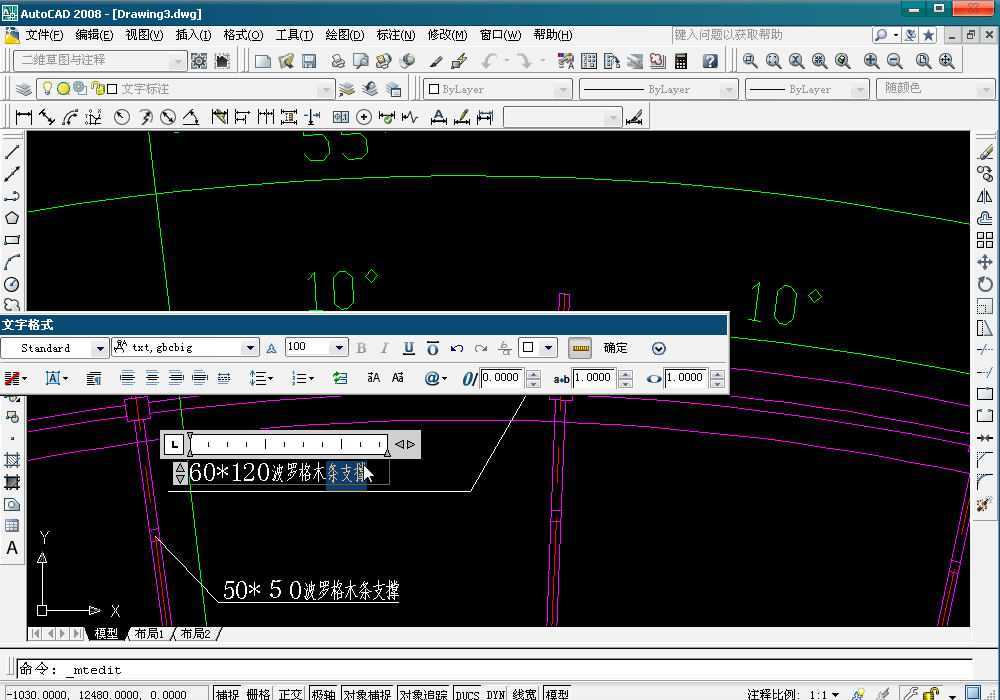Open the 修改(M) menu
Screen dimensions: 1000x700
(447, 34)
